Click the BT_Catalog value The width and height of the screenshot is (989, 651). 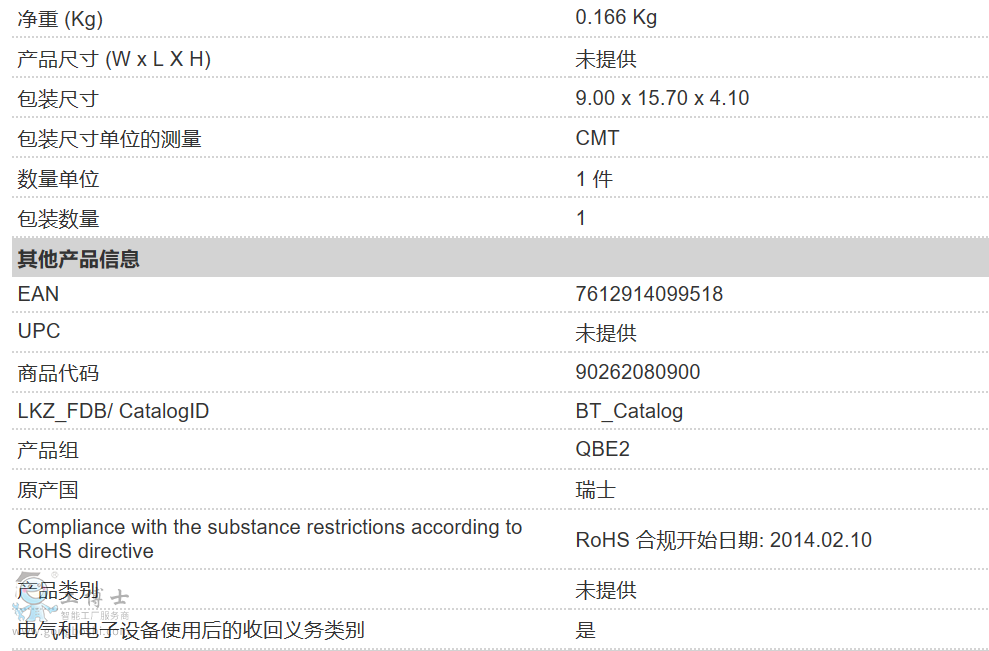629,411
